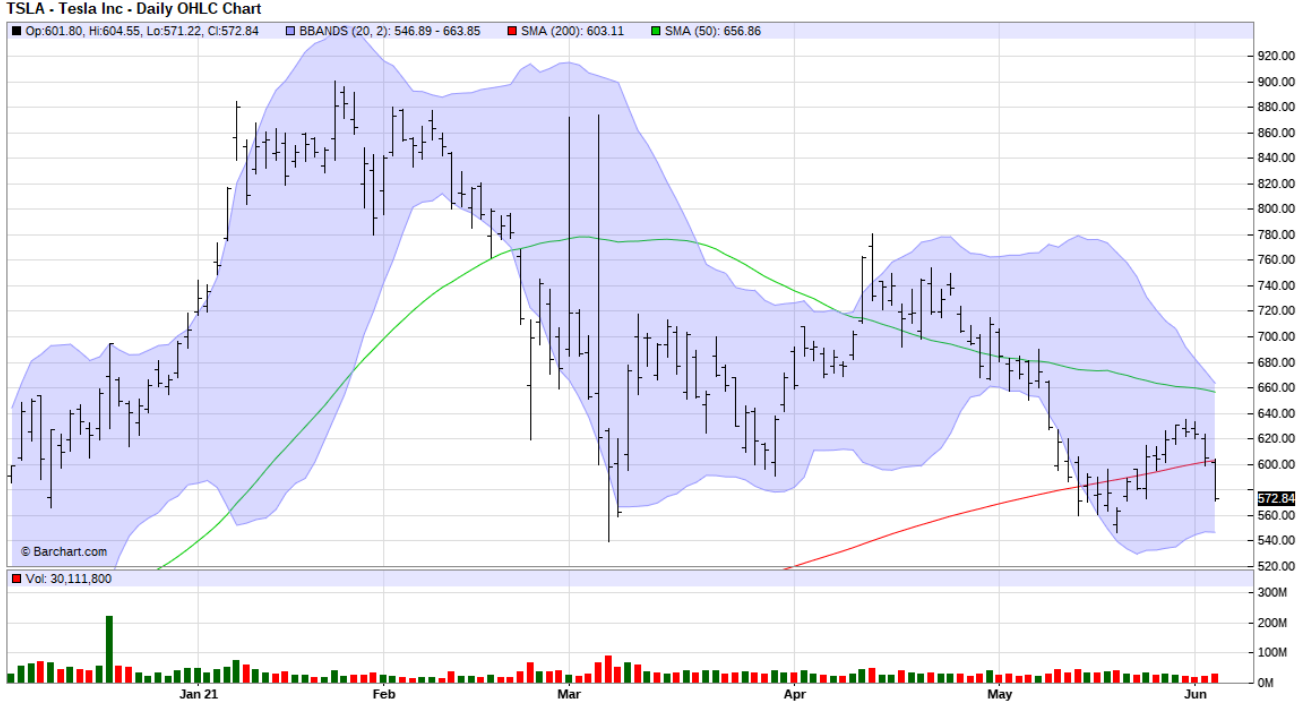Click the 840.00 price axis label
The width and height of the screenshot is (1306, 704).
(1277, 158)
